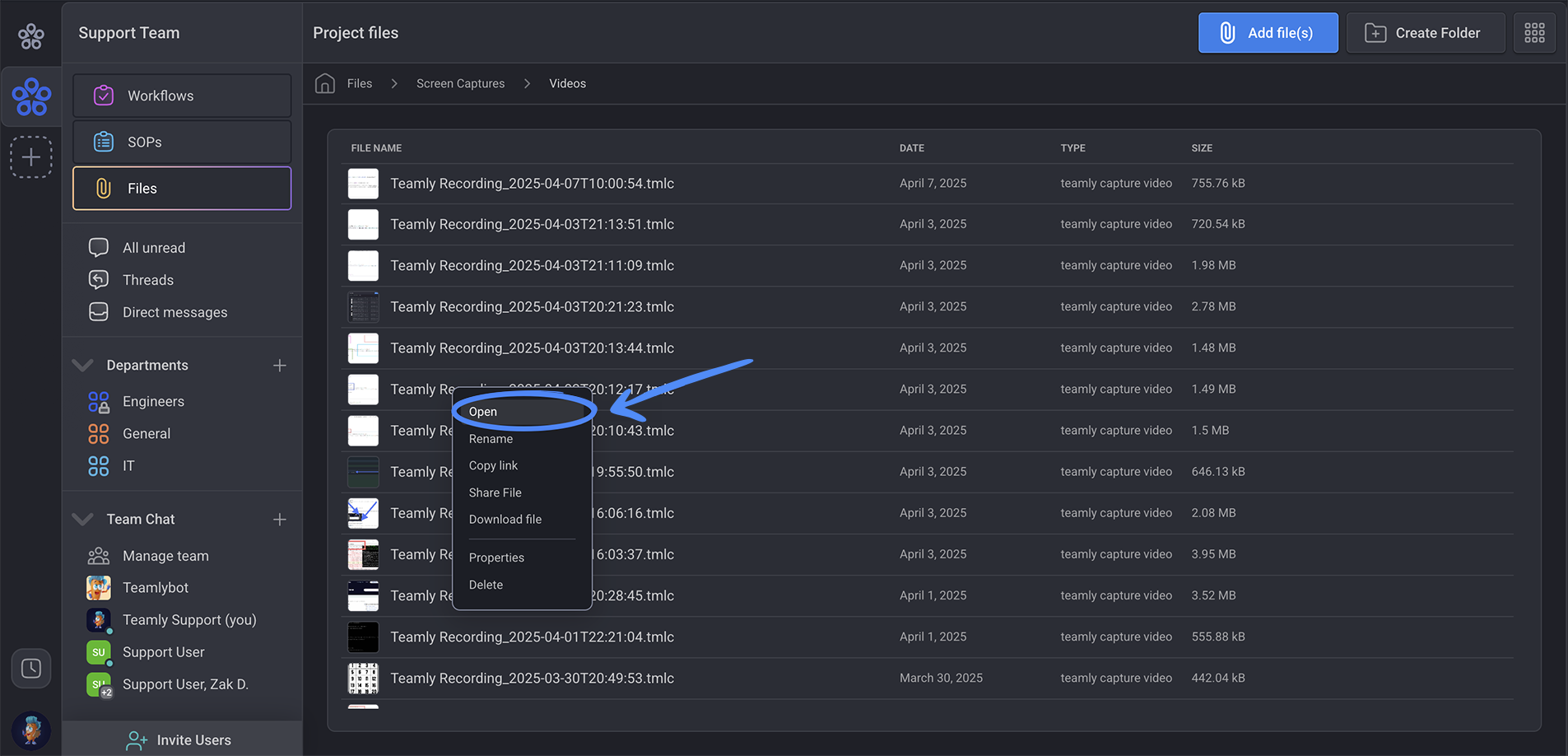Navigate to the Screen Captures breadcrumb
Viewport: 1568px width, 756px height.
(460, 83)
